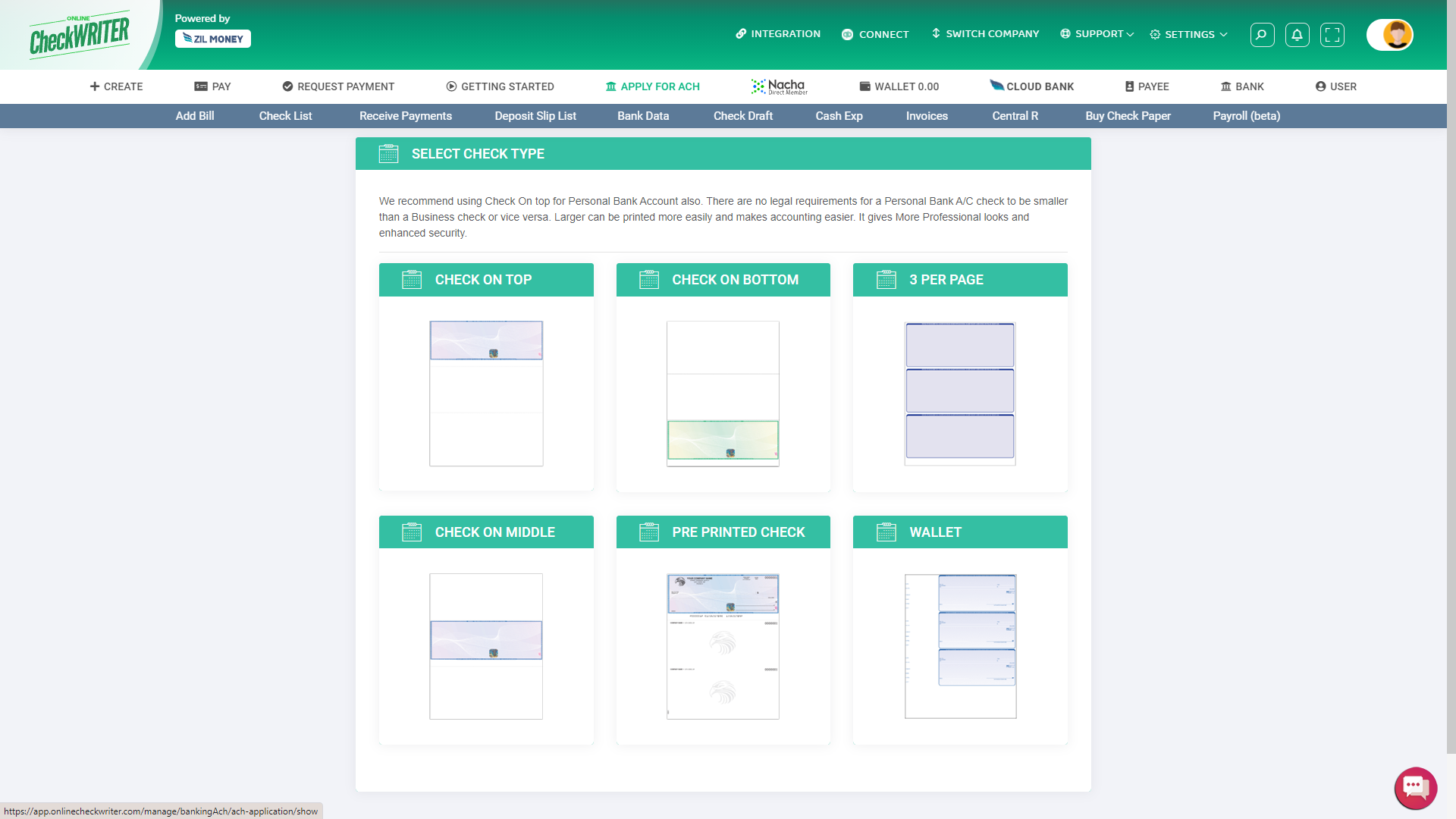Choose the 3 Per Page layout
The height and width of the screenshot is (819, 1456).
pos(959,393)
